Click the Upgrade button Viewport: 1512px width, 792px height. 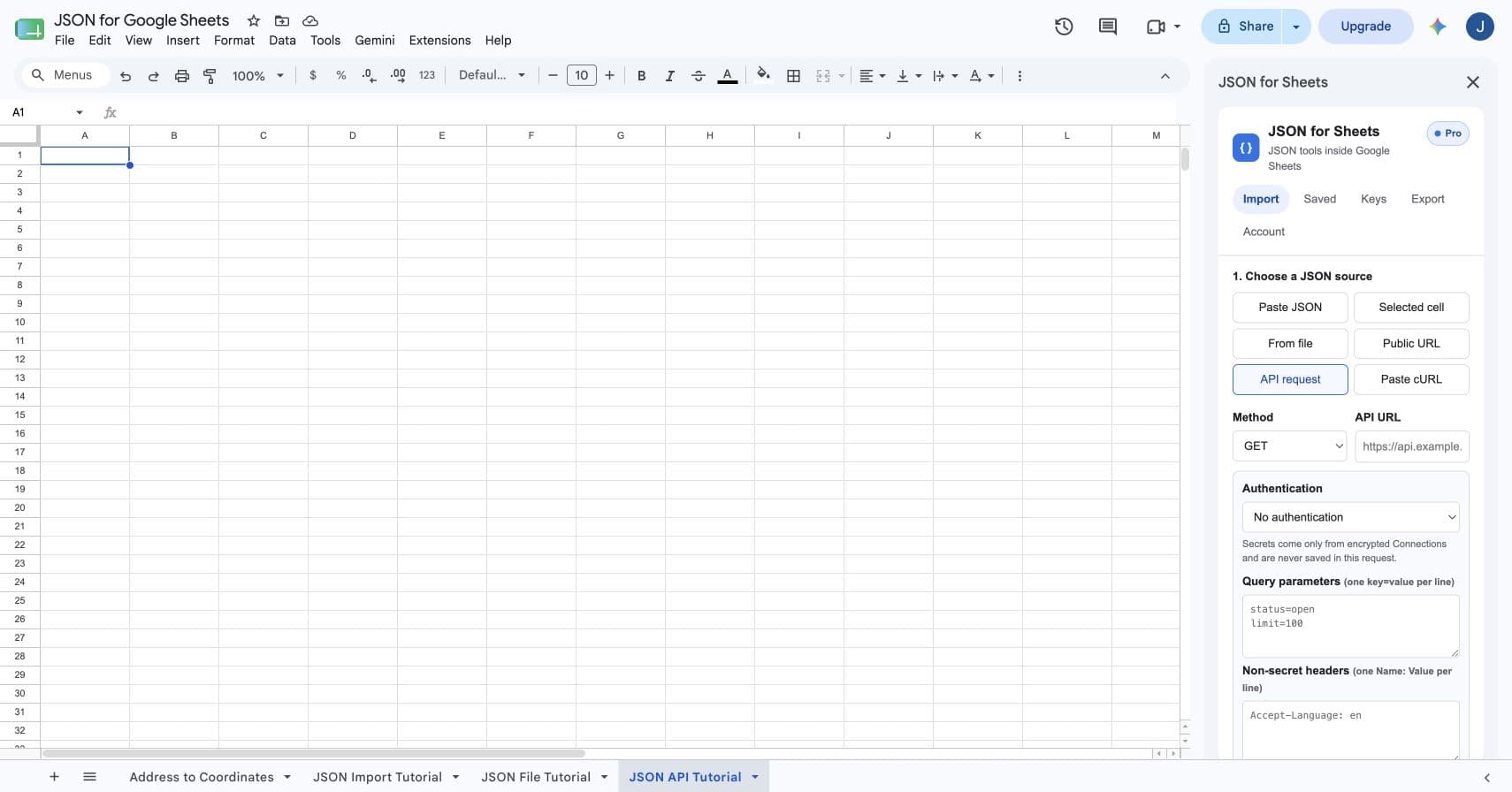coord(1365,27)
